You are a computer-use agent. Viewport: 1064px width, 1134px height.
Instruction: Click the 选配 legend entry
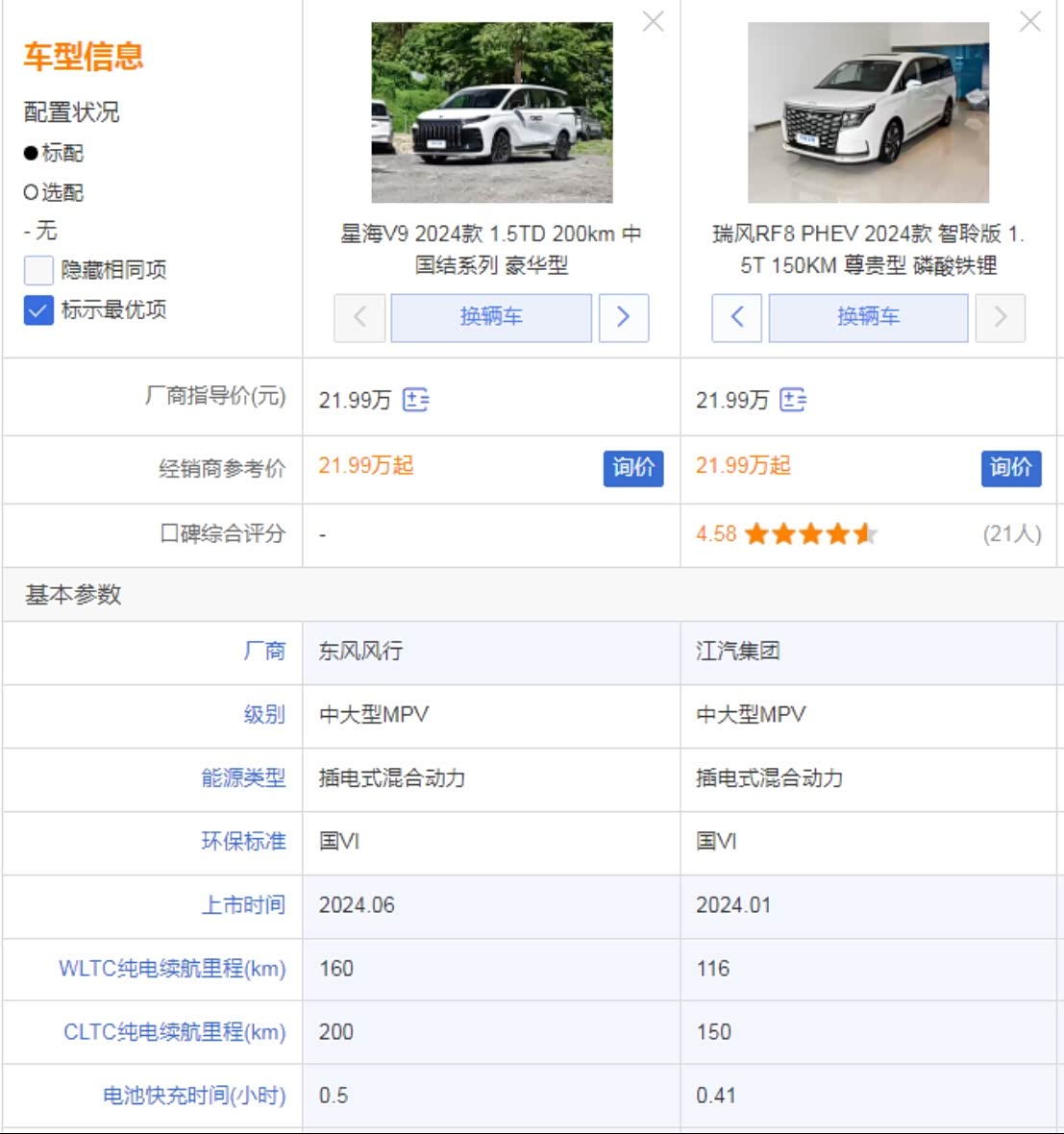tap(54, 192)
